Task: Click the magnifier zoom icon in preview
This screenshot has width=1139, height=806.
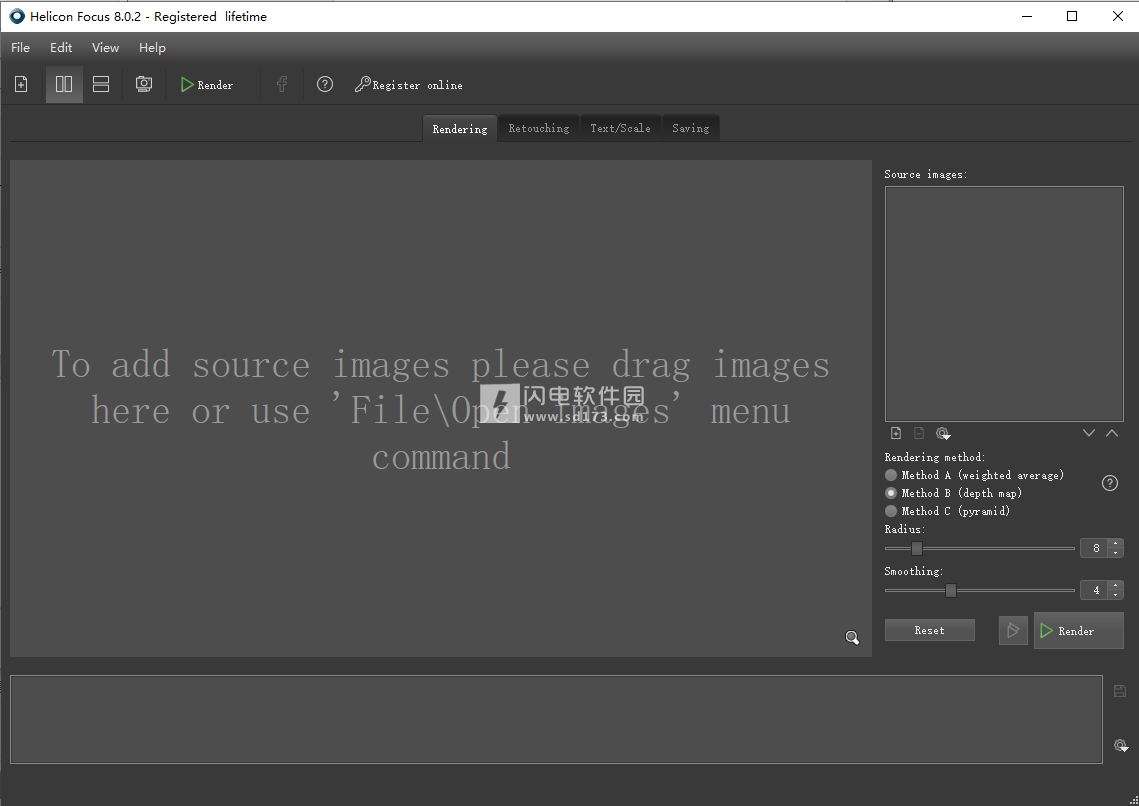Action: tap(852, 638)
